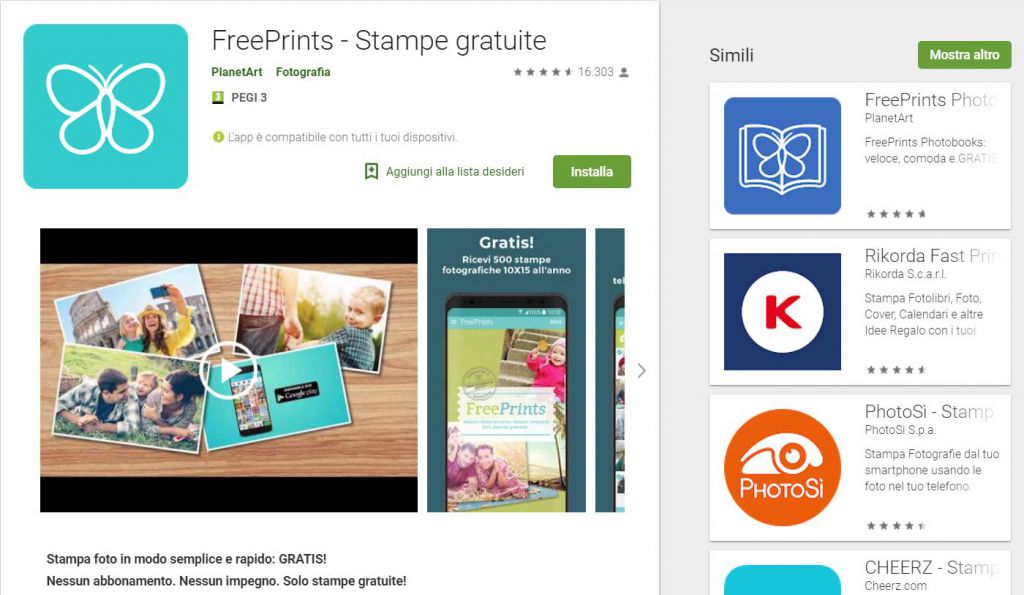Click the wishlist bookmark icon
The width and height of the screenshot is (1024, 595).
click(371, 172)
